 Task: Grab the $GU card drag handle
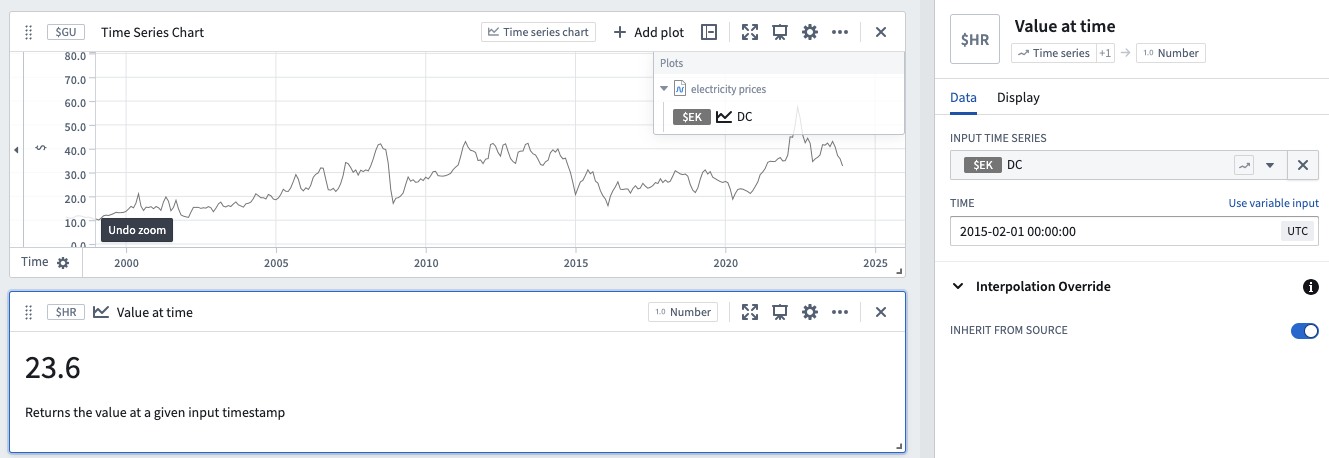28,32
